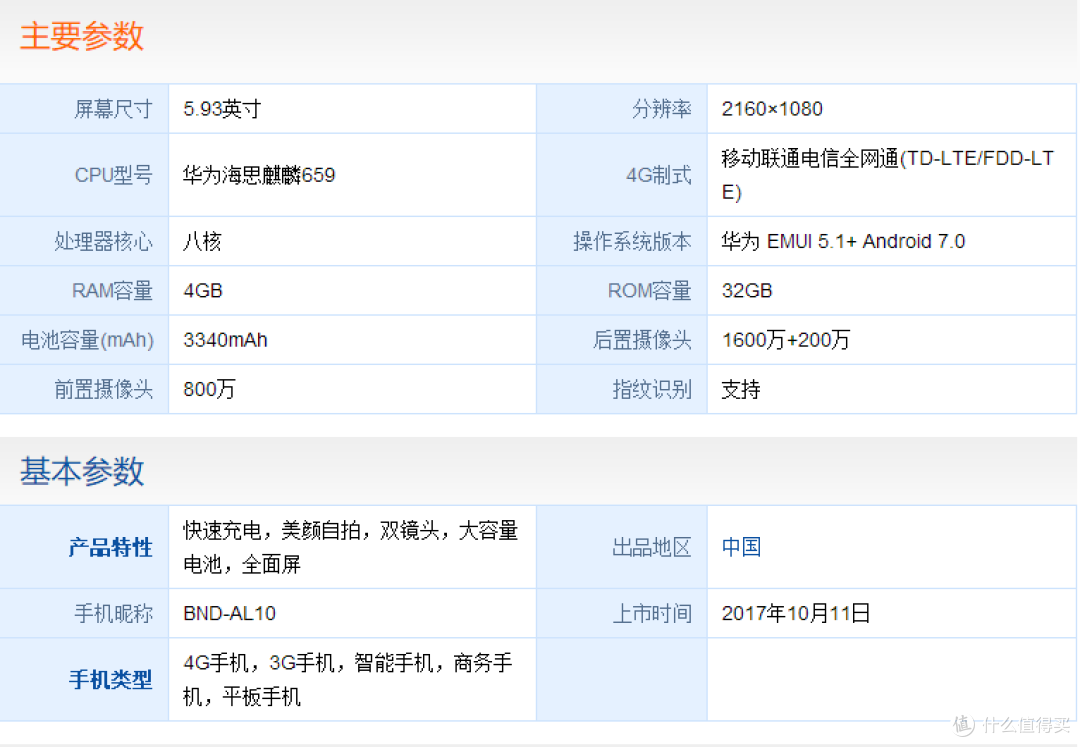Click the 基本参数 section heading
Viewport: 1080px width, 747px height.
point(81,472)
